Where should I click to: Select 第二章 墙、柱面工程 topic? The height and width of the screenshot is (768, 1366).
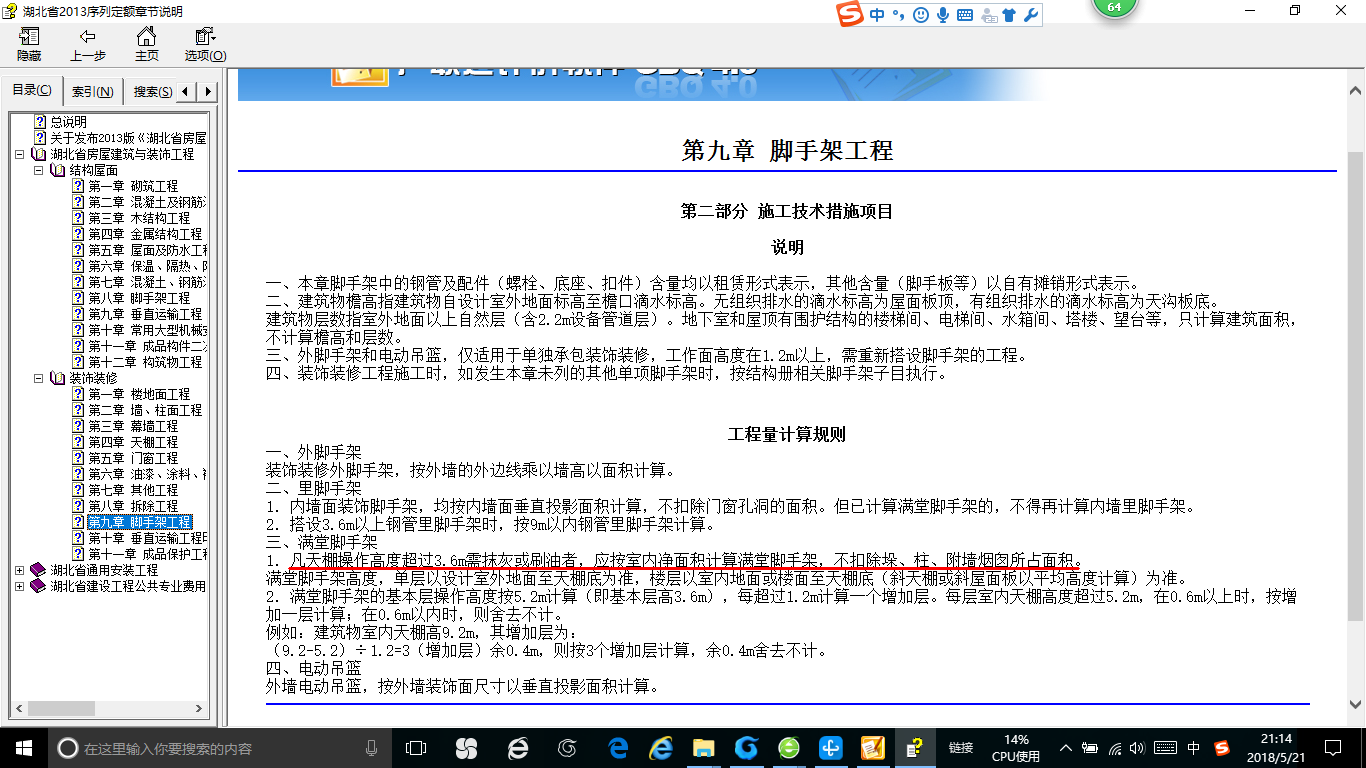tap(145, 410)
